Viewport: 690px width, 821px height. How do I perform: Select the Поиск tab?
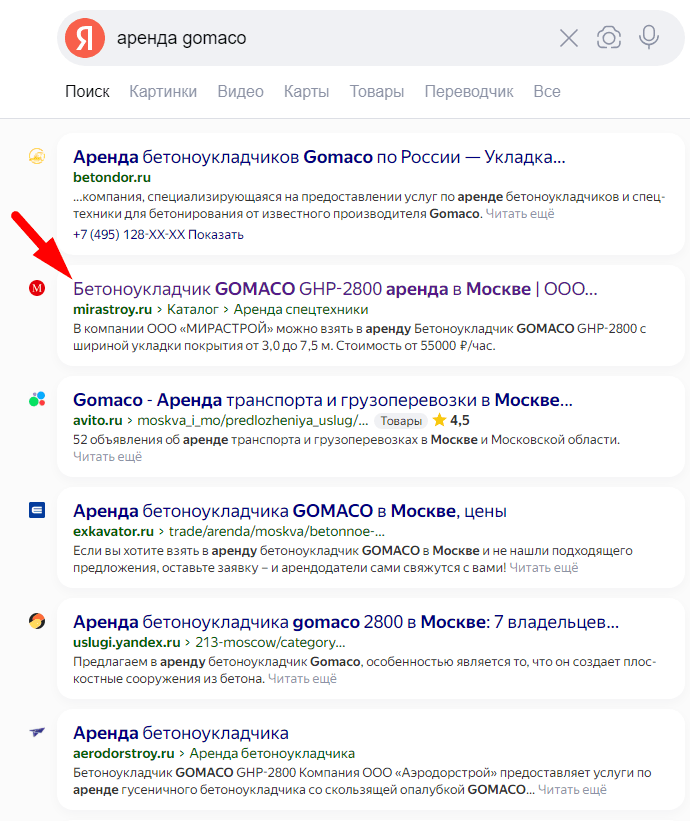[87, 92]
